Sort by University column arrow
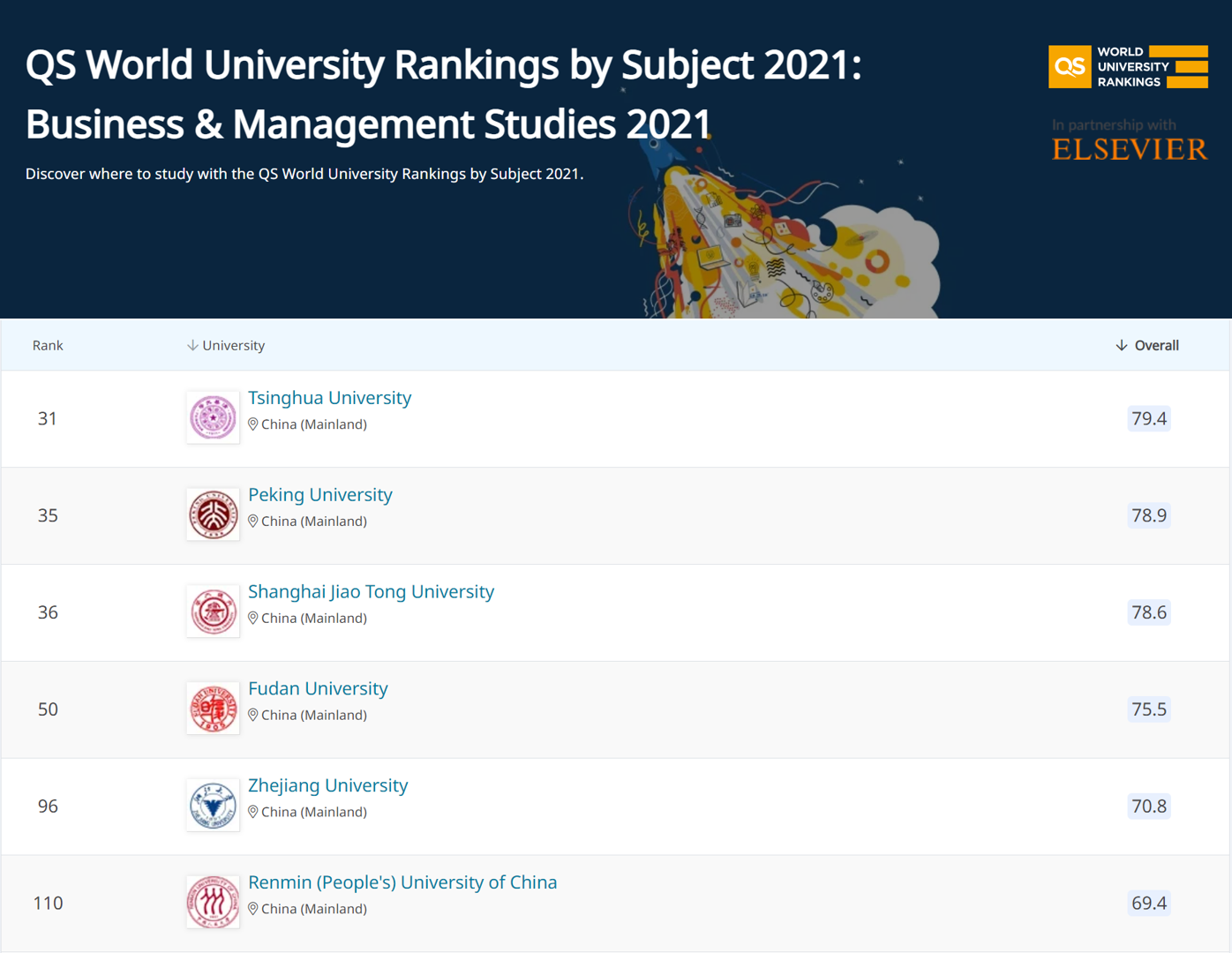Image resolution: width=1232 pixels, height=953 pixels. tap(192, 345)
